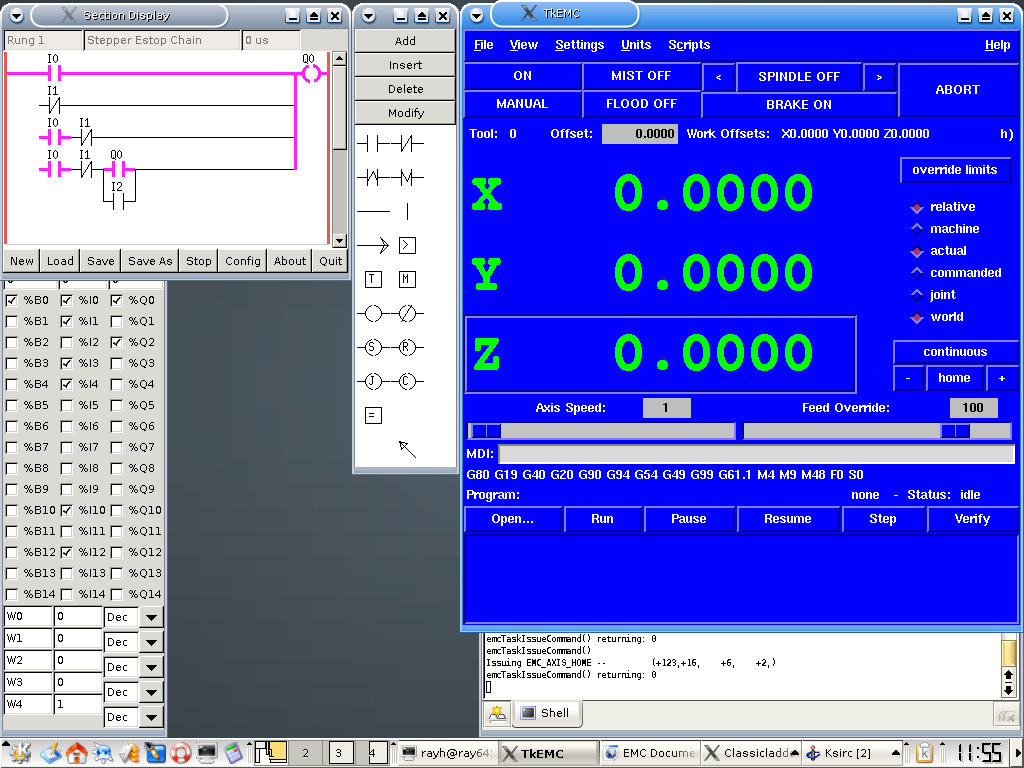Select the vertical connection line element

[407, 211]
